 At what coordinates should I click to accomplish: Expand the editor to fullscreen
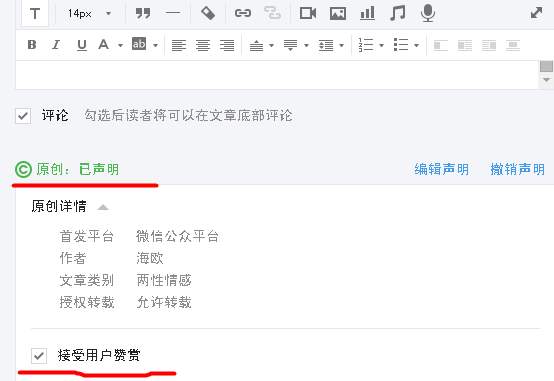[536, 13]
